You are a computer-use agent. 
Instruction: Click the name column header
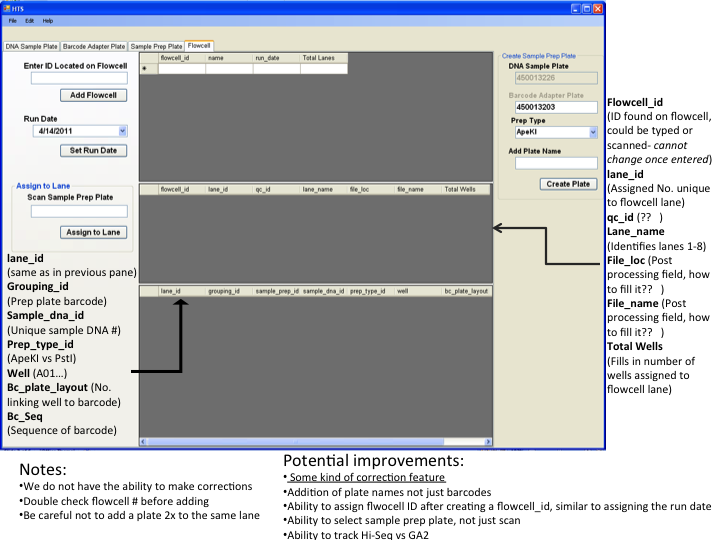coord(229,58)
